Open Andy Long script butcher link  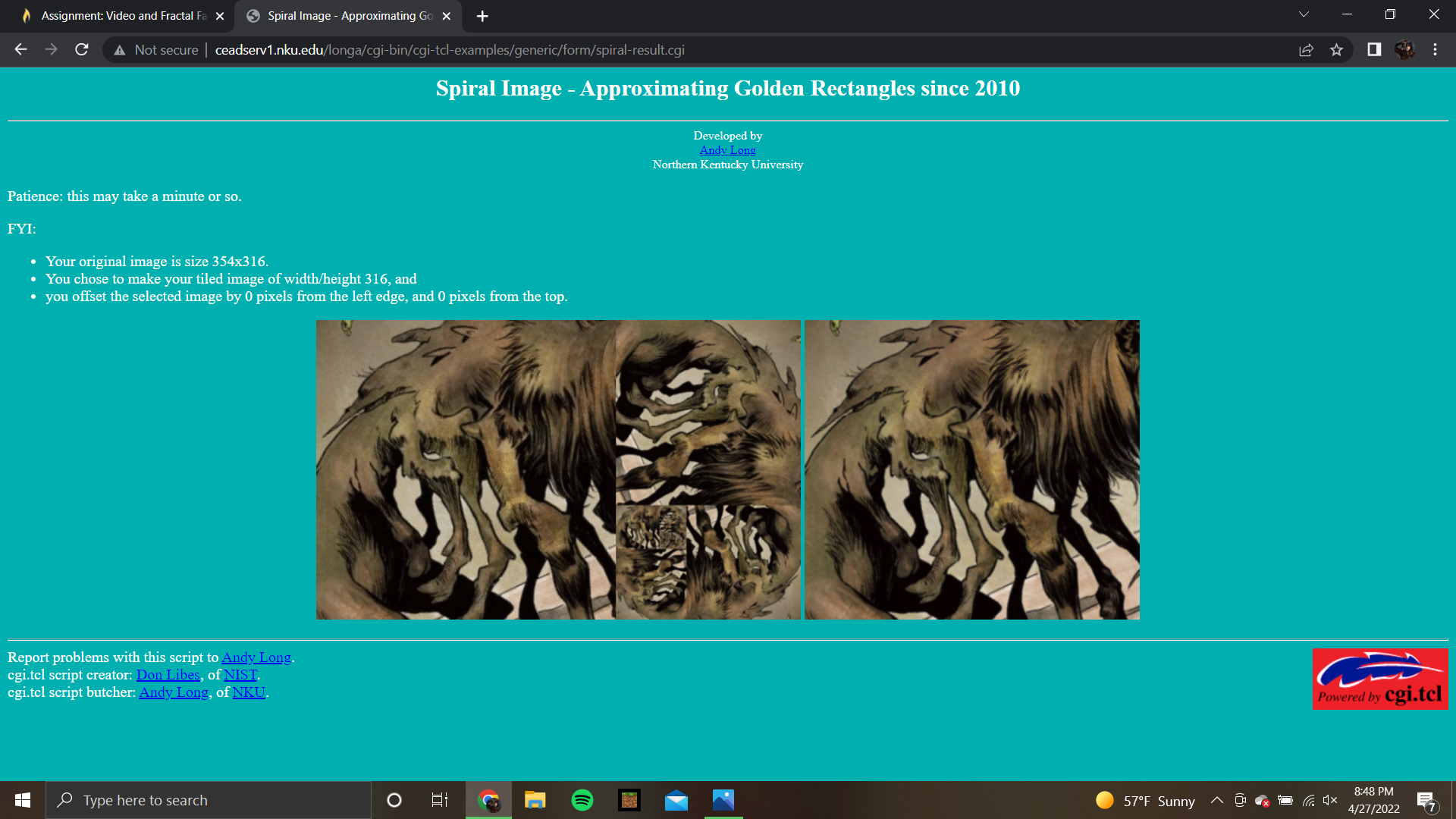coord(174,692)
